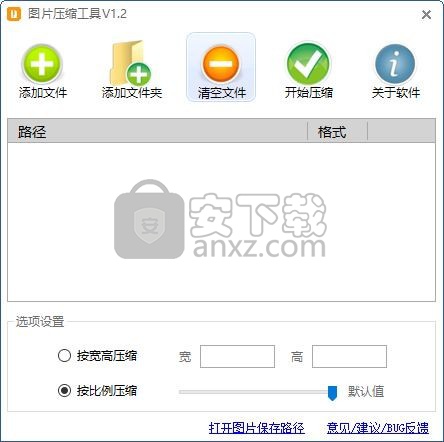The width and height of the screenshot is (444, 442).
Task: Open the 打开图片保存路径 link
Action: pos(257,428)
